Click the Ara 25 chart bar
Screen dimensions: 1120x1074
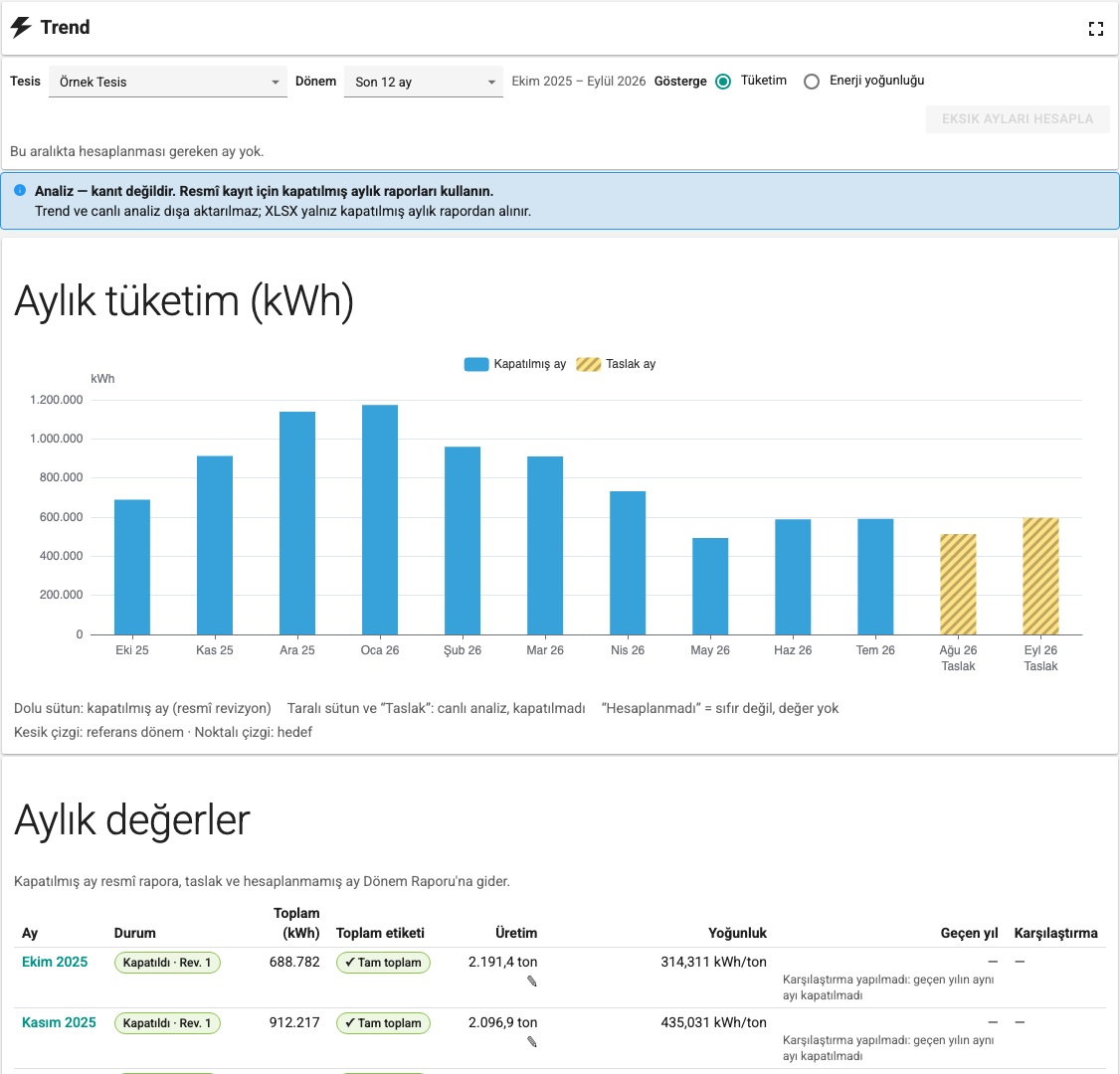(297, 523)
